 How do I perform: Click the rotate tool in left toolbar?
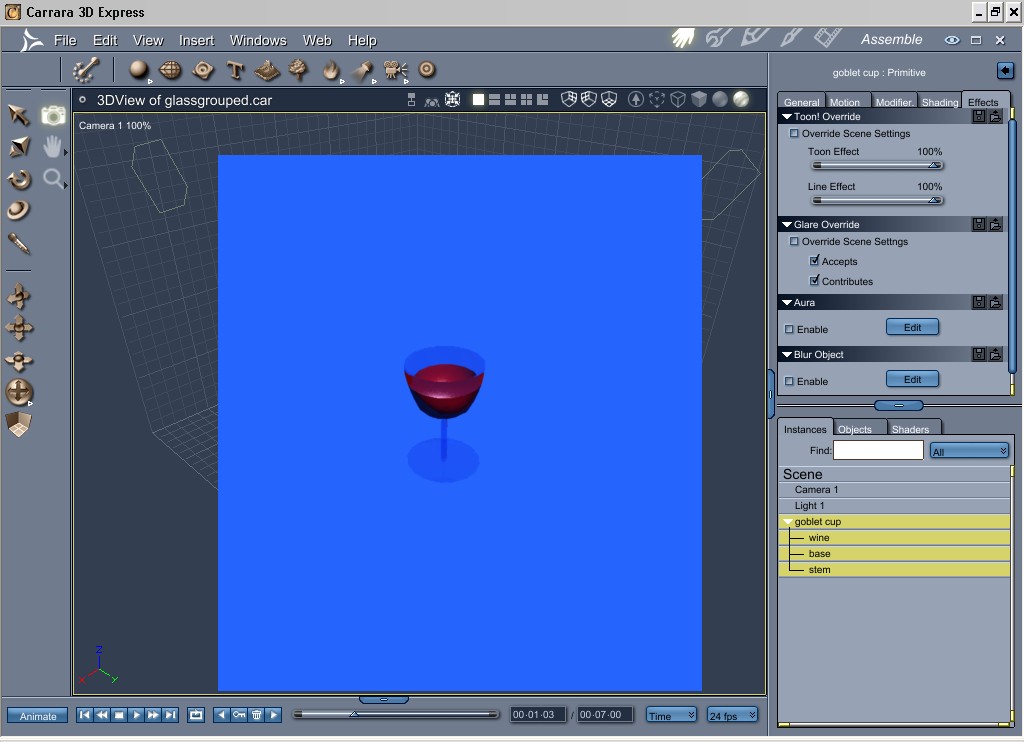click(19, 180)
